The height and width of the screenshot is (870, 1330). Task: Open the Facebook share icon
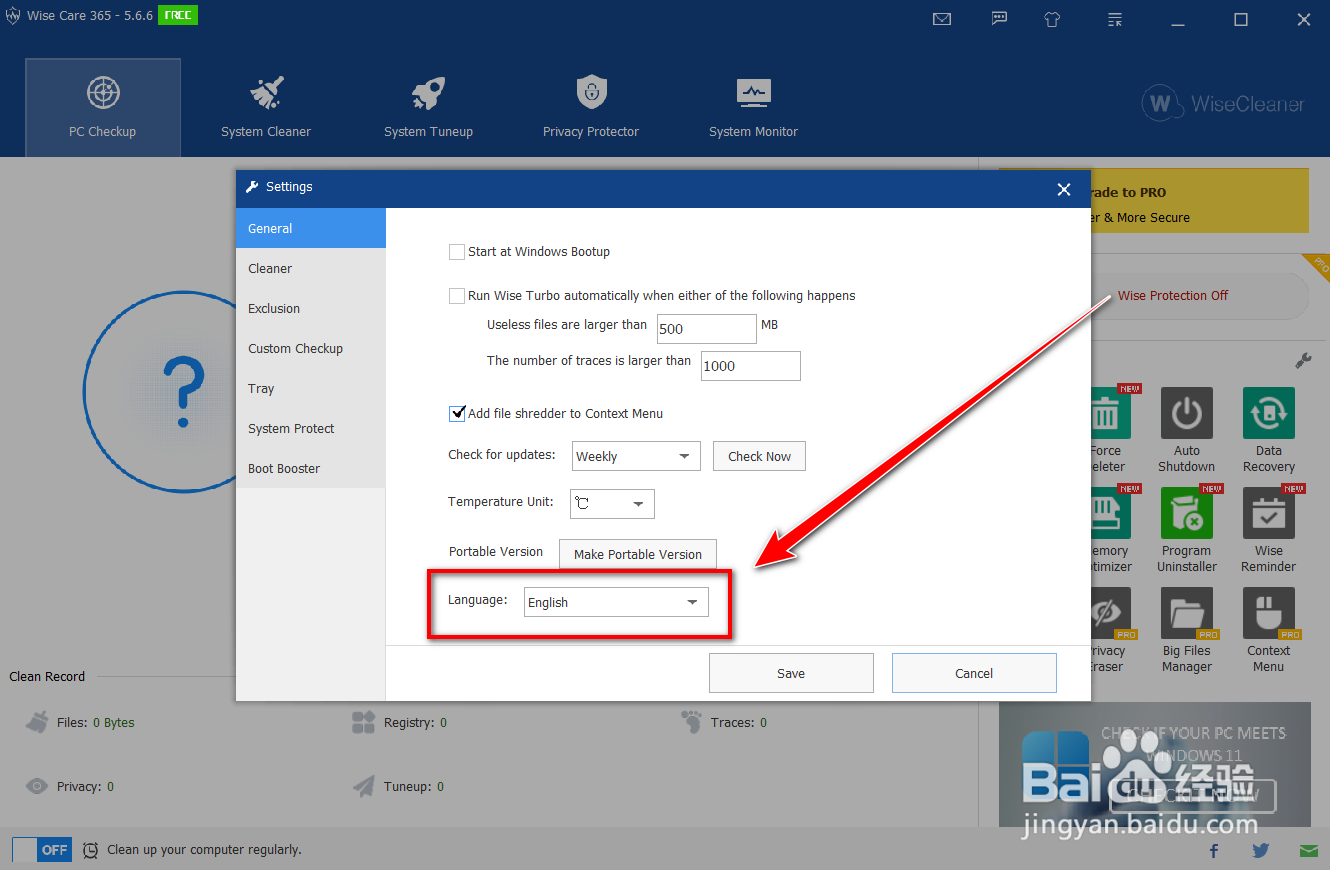tap(1214, 851)
